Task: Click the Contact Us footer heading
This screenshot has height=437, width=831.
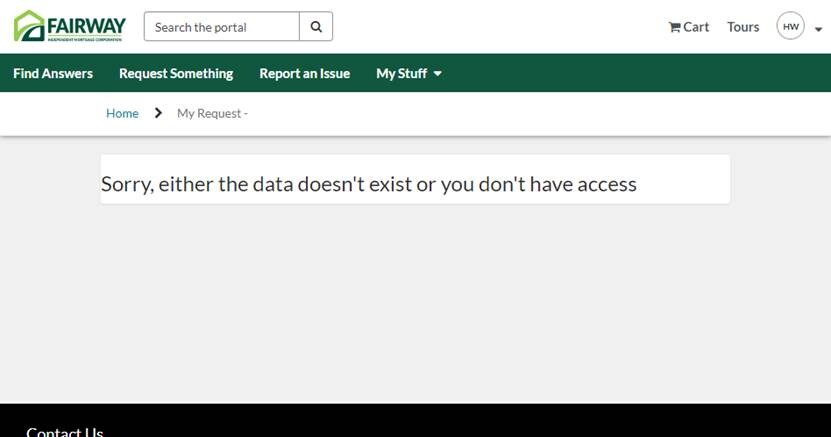Action: (65, 431)
